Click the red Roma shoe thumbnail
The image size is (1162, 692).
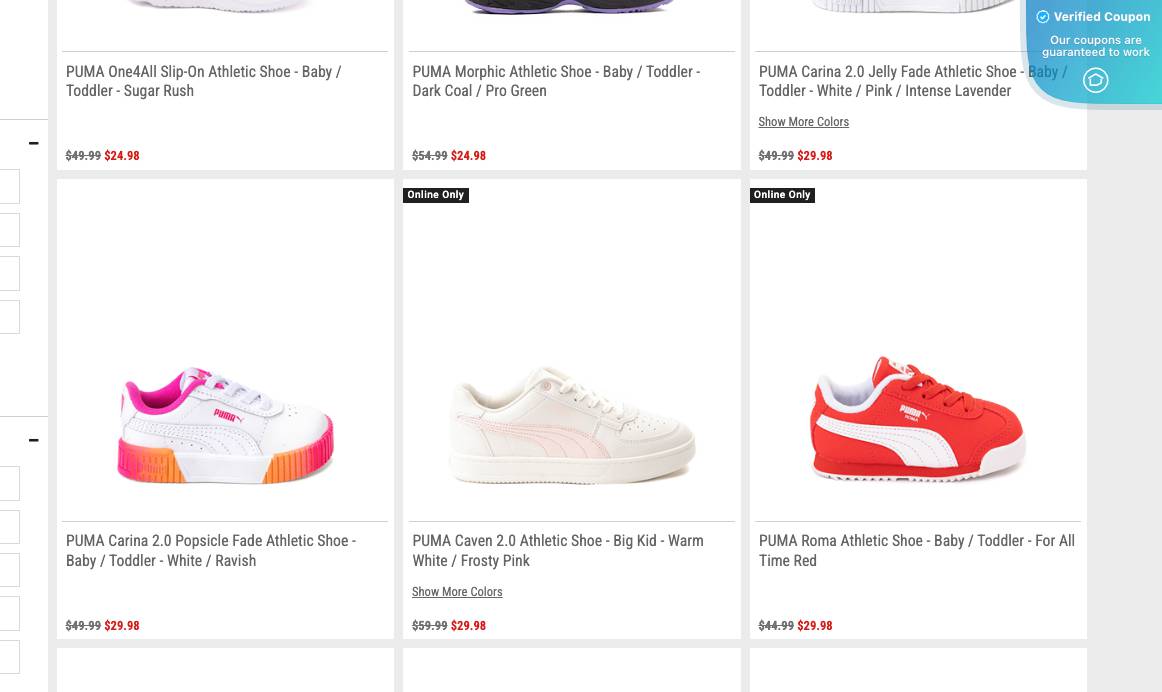(917, 425)
